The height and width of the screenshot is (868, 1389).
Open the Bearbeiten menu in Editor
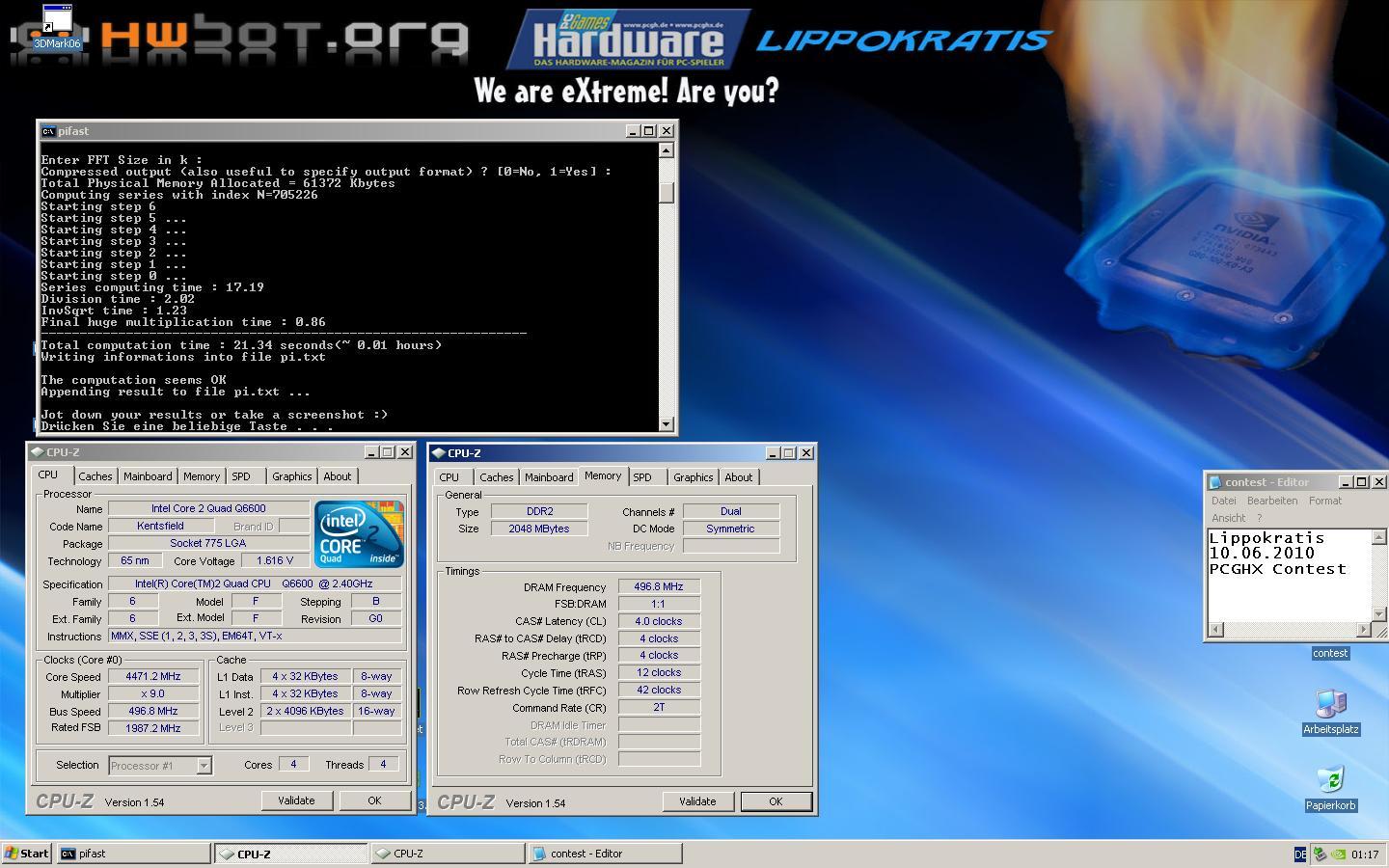coord(1272,501)
